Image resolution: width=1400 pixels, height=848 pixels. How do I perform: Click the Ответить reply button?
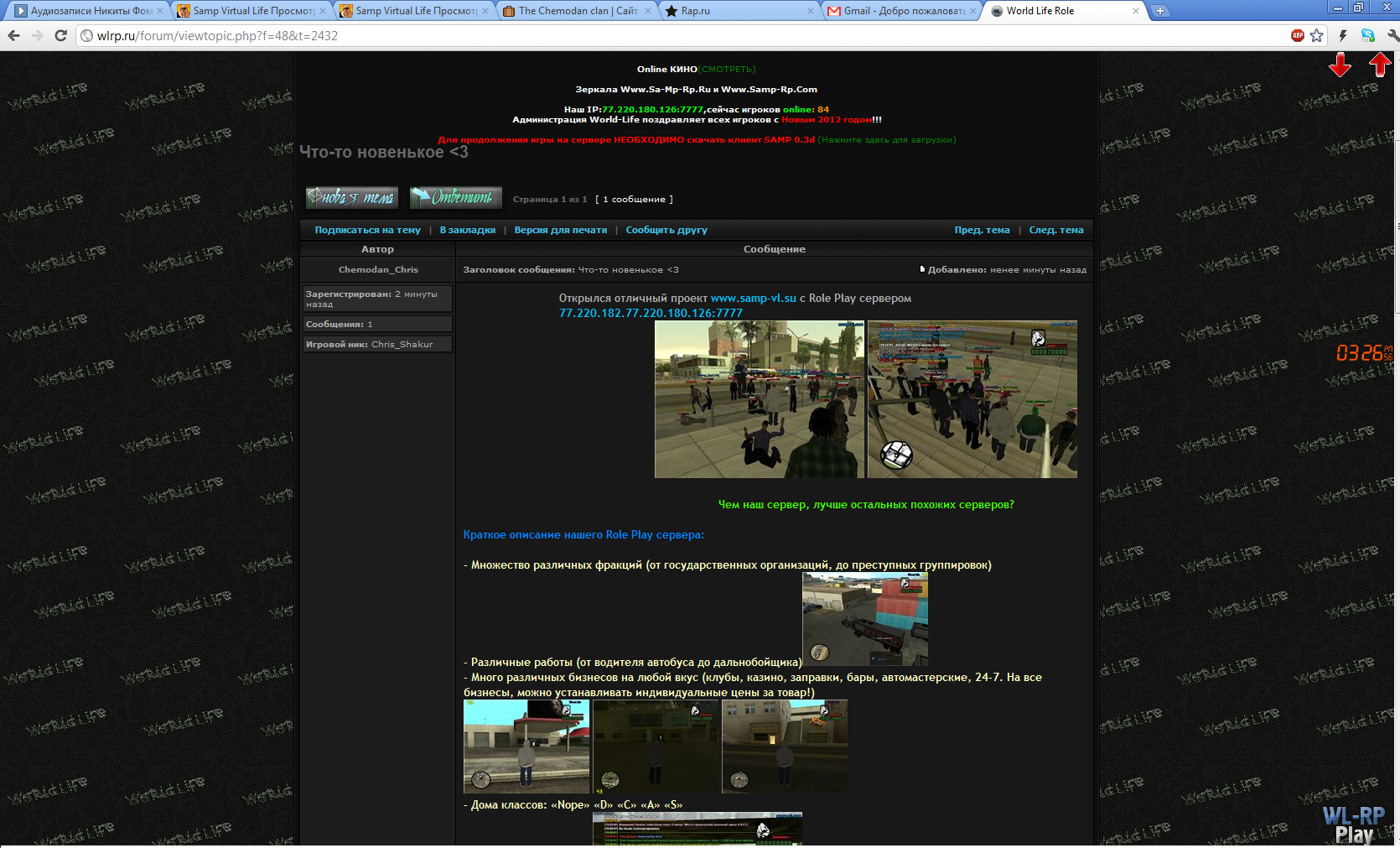pos(456,198)
